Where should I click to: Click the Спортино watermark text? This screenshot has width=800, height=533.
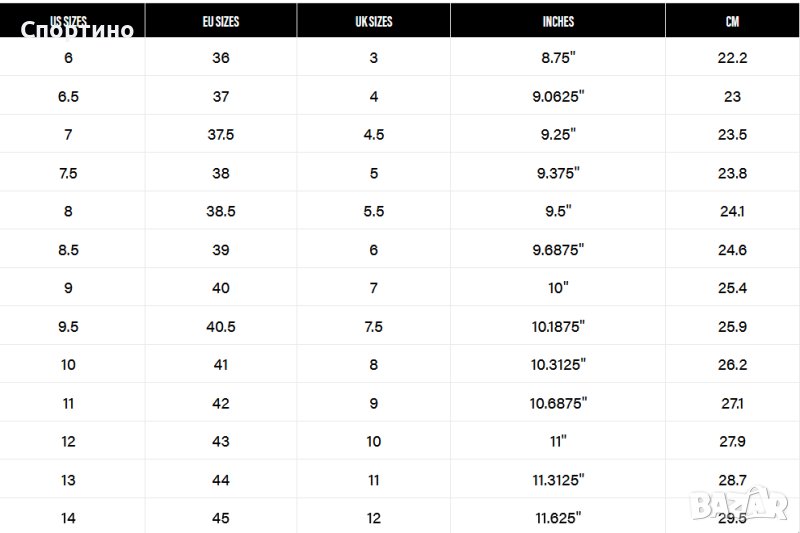(x=77, y=30)
